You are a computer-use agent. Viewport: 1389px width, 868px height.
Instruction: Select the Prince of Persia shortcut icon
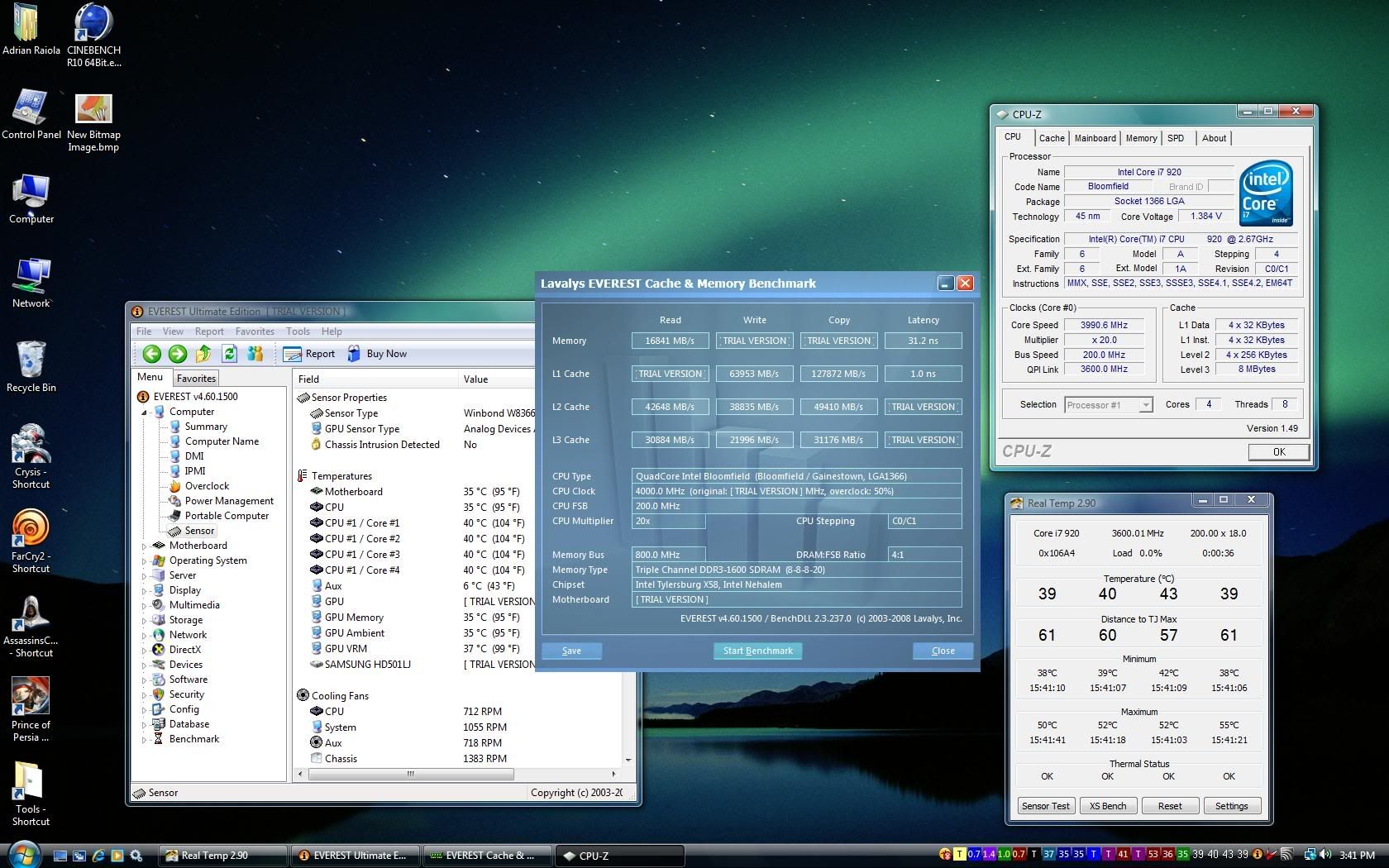tap(31, 710)
